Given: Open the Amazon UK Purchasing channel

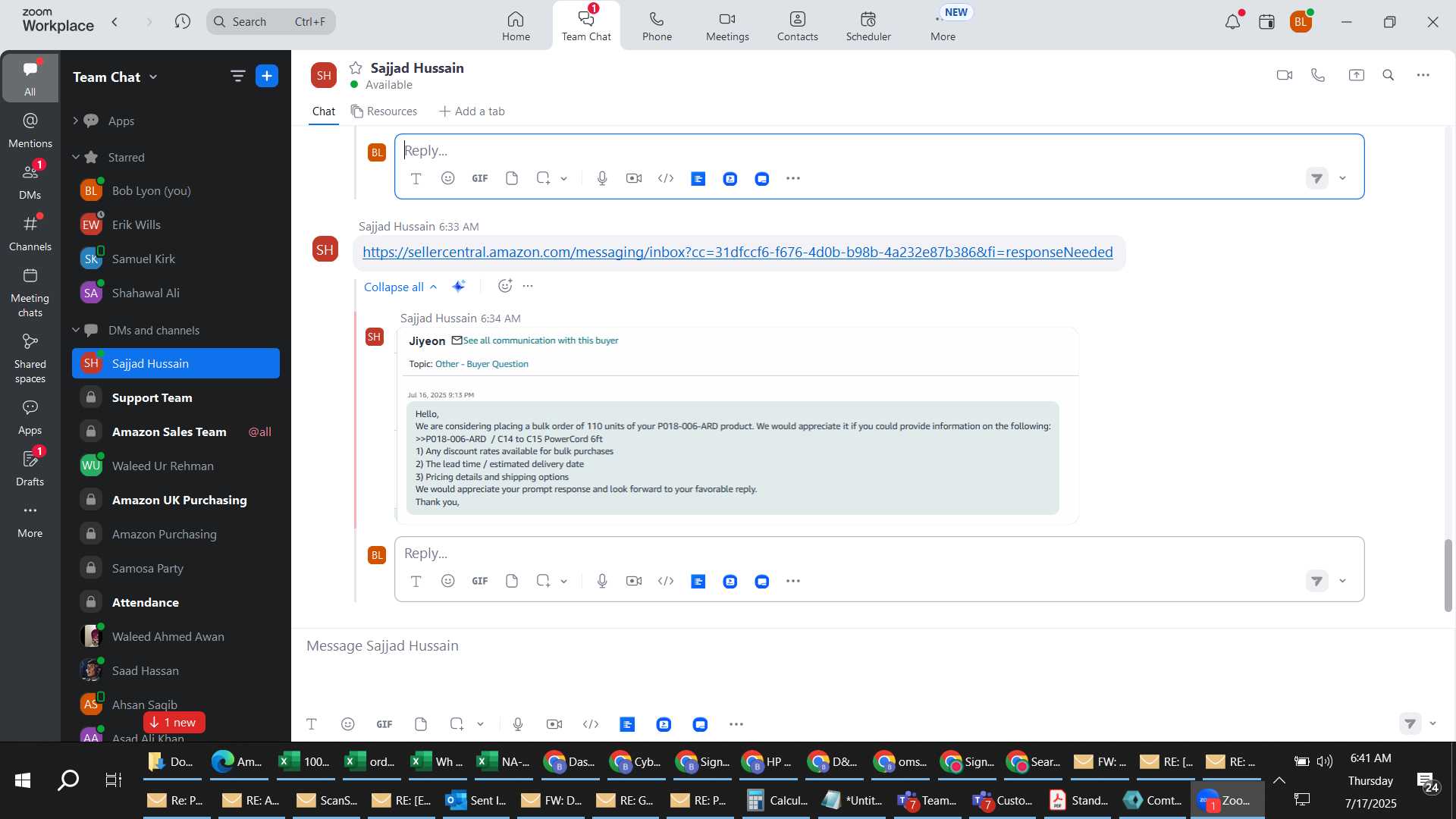Looking at the screenshot, I should pyautogui.click(x=176, y=500).
